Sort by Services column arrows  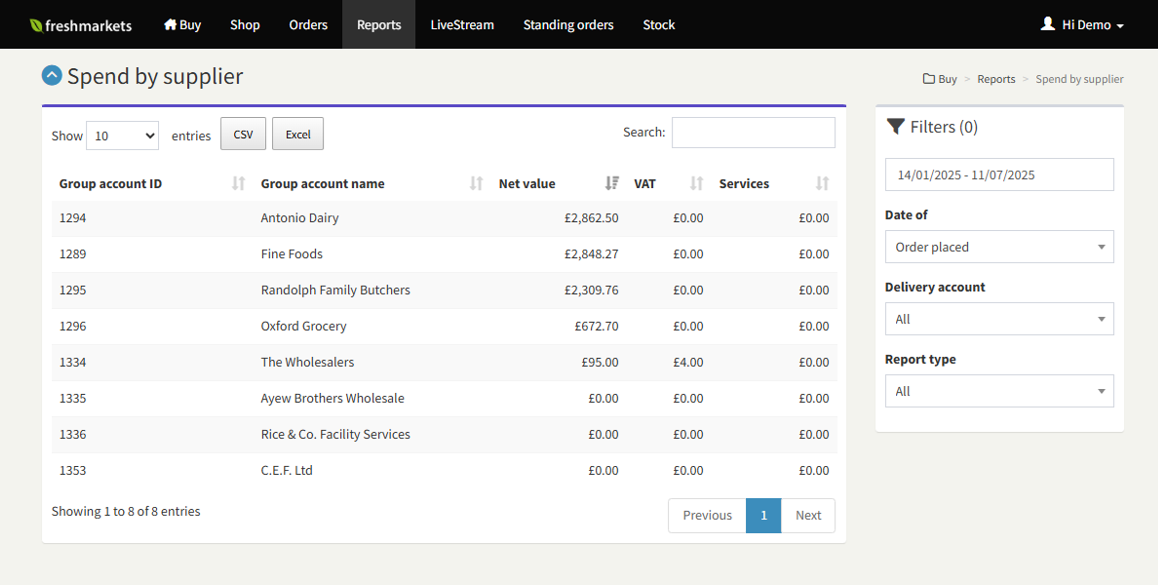(x=822, y=183)
